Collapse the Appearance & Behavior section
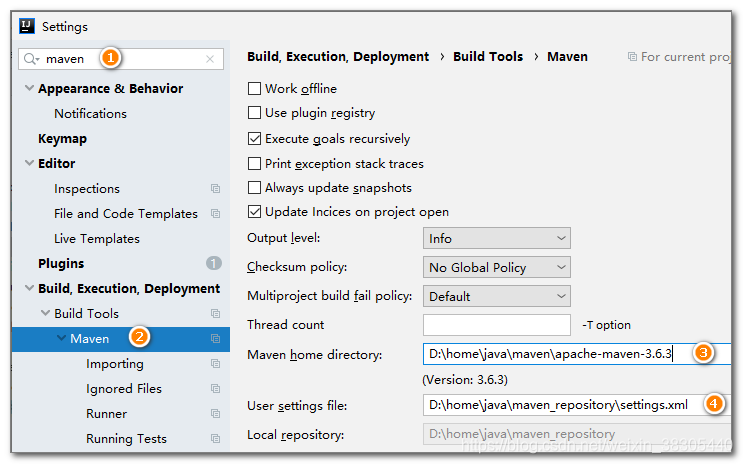This screenshot has width=743, height=464. tap(29, 88)
